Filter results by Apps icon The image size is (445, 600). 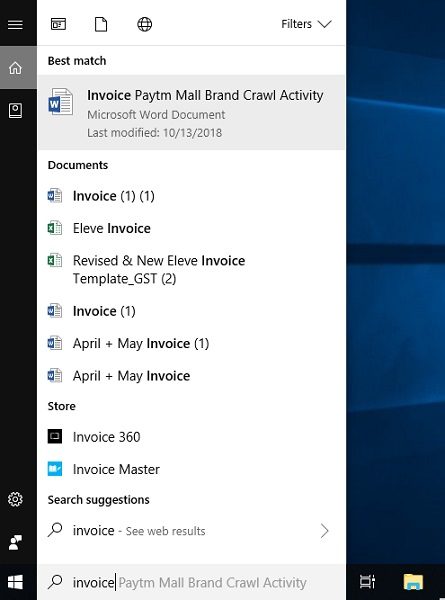pos(58,24)
